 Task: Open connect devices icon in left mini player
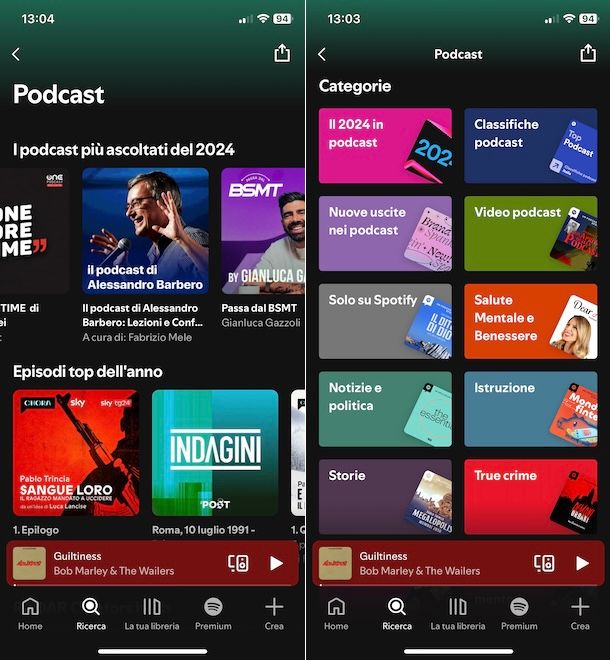click(238, 563)
